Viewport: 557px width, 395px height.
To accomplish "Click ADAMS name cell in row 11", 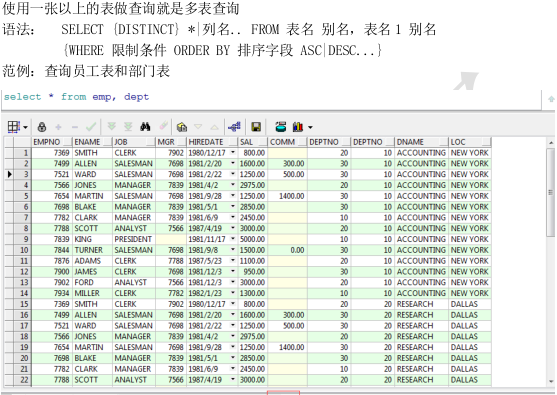I will (x=92, y=261).
